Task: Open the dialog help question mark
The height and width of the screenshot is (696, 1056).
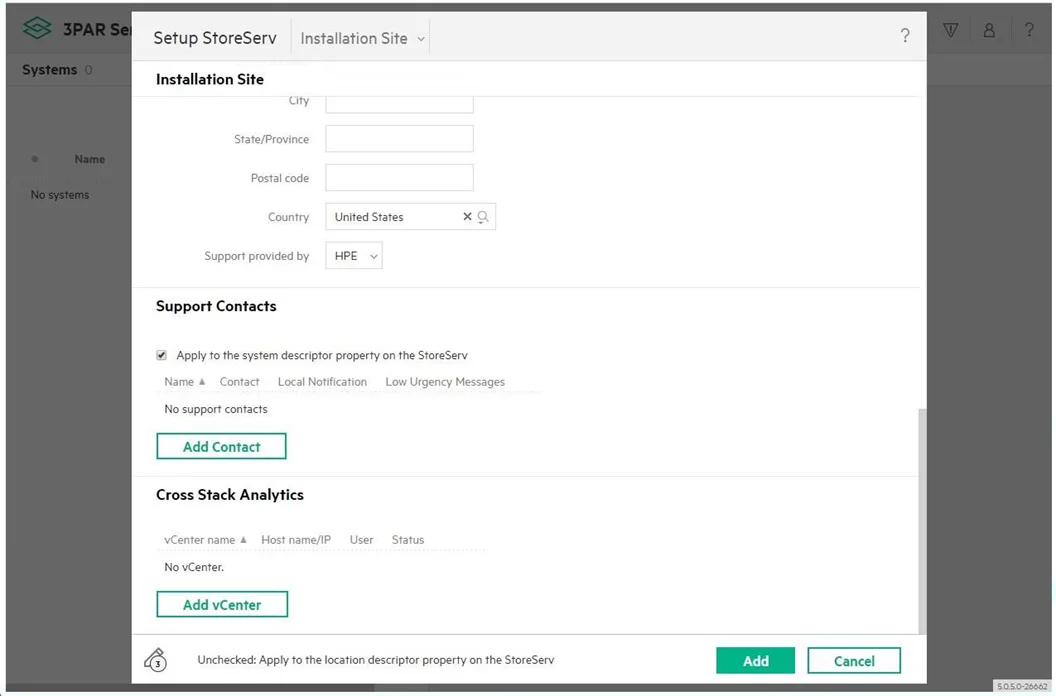Action: [x=904, y=36]
